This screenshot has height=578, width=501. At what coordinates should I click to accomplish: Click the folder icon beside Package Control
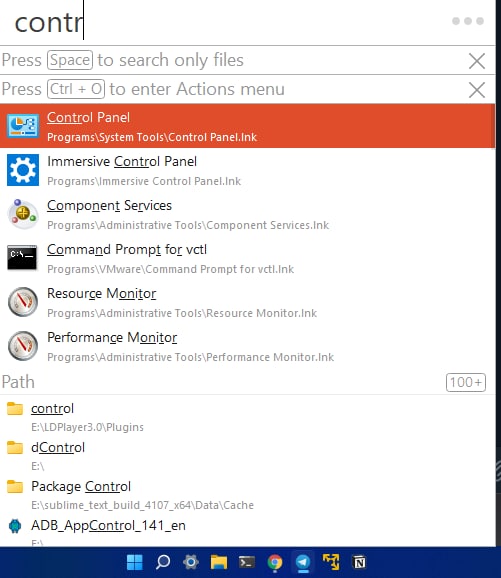15,487
